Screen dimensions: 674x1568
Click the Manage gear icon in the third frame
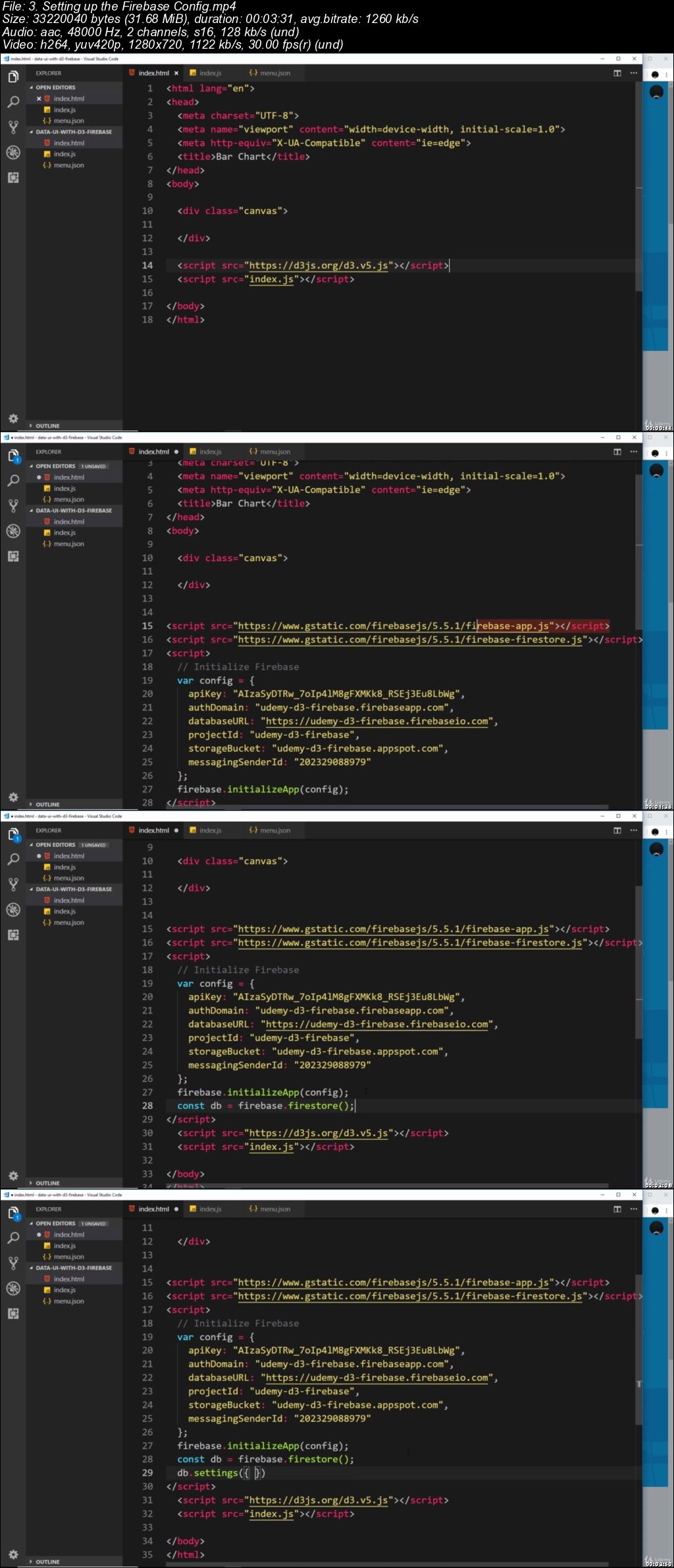coord(13,1176)
